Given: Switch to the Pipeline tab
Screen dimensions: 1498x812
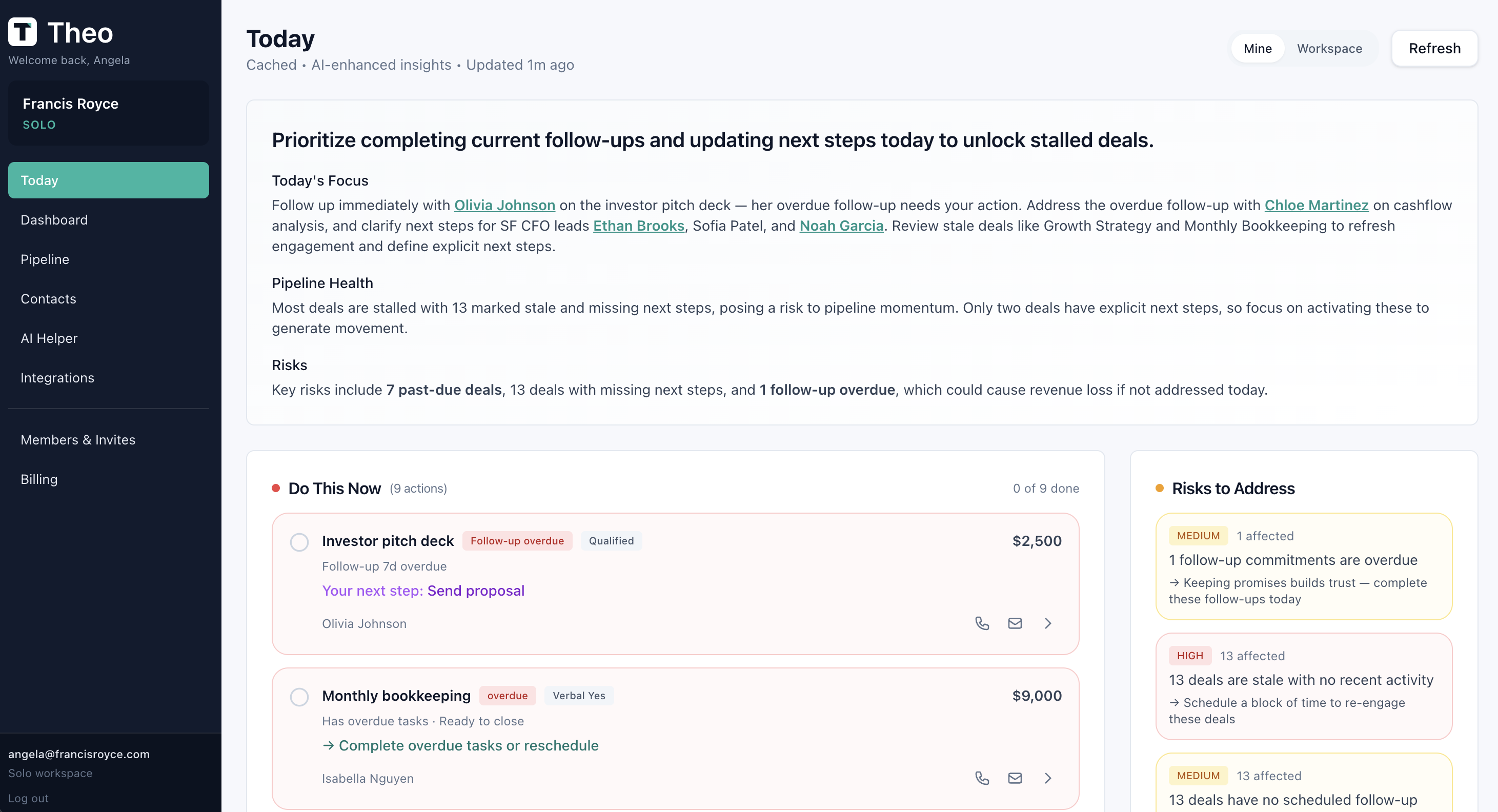Looking at the screenshot, I should 45,259.
